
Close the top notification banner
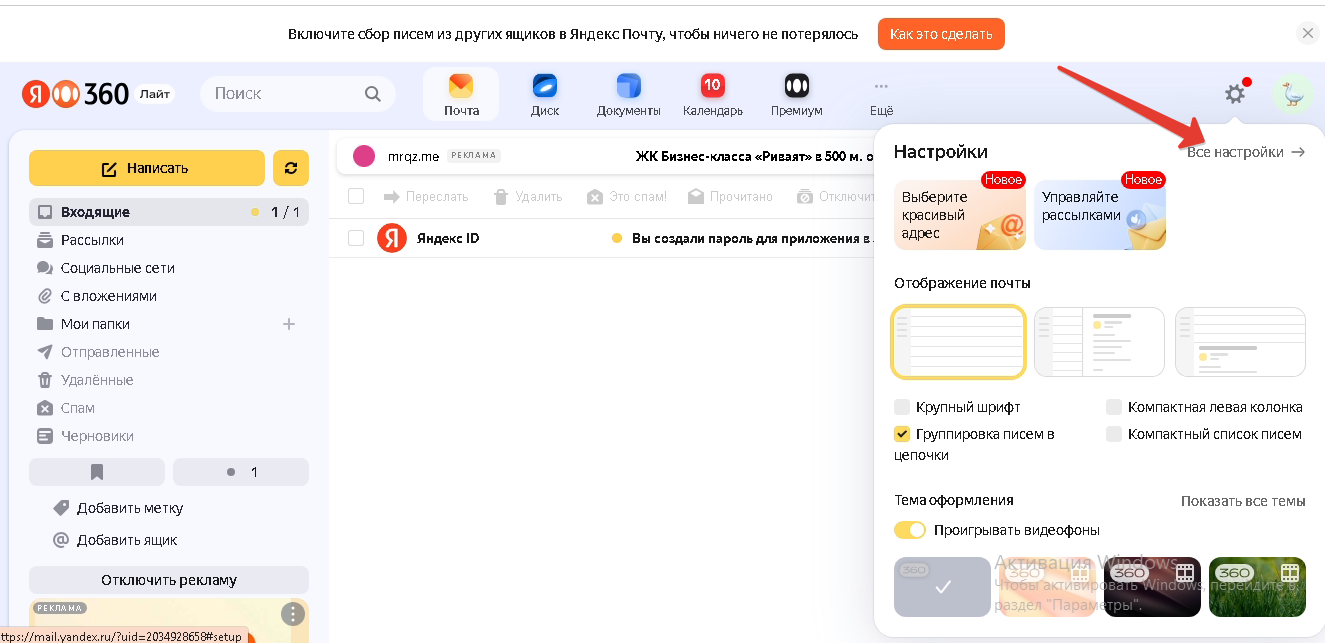[x=1307, y=33]
